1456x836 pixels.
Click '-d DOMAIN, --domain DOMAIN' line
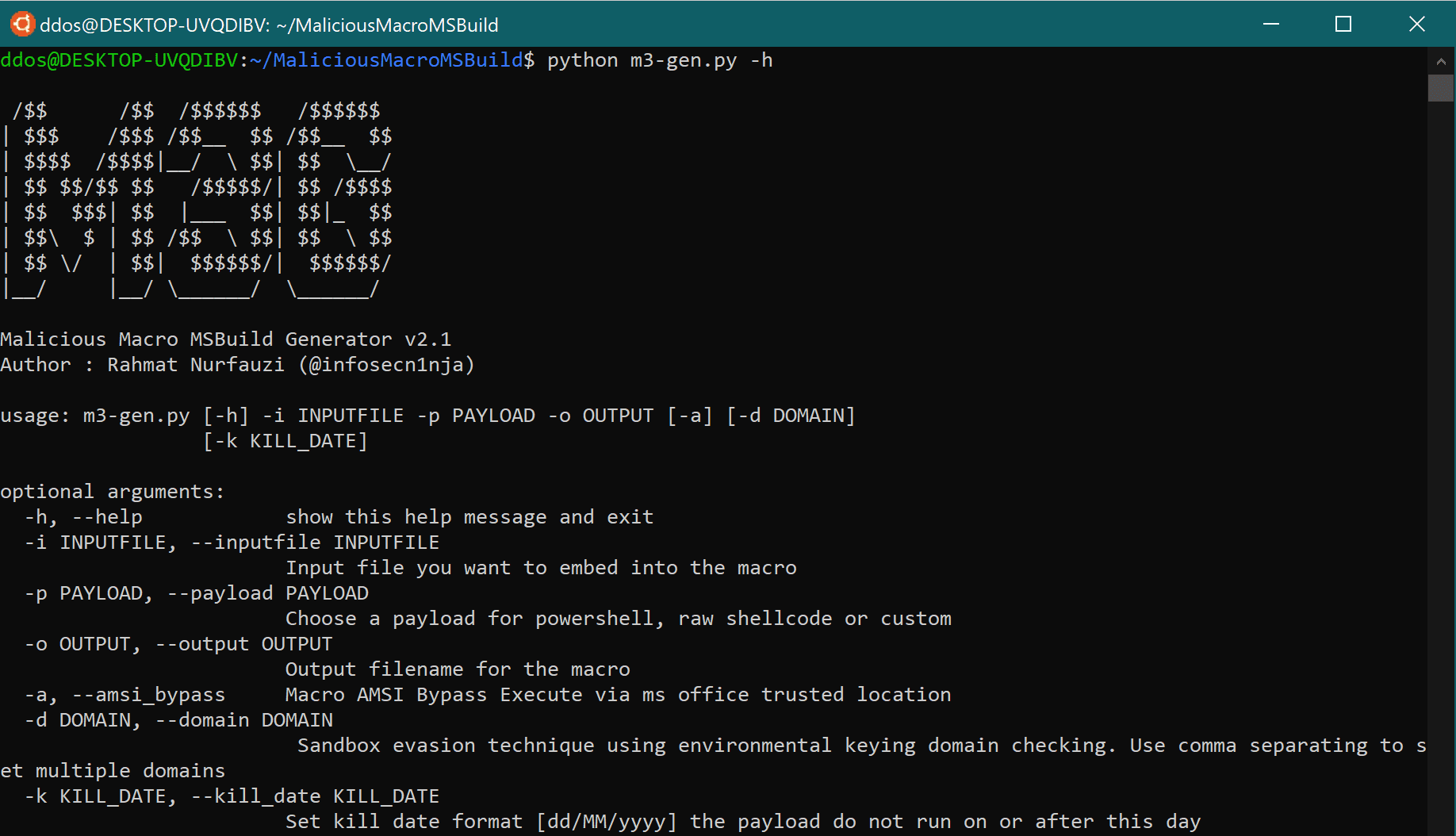pos(178,720)
